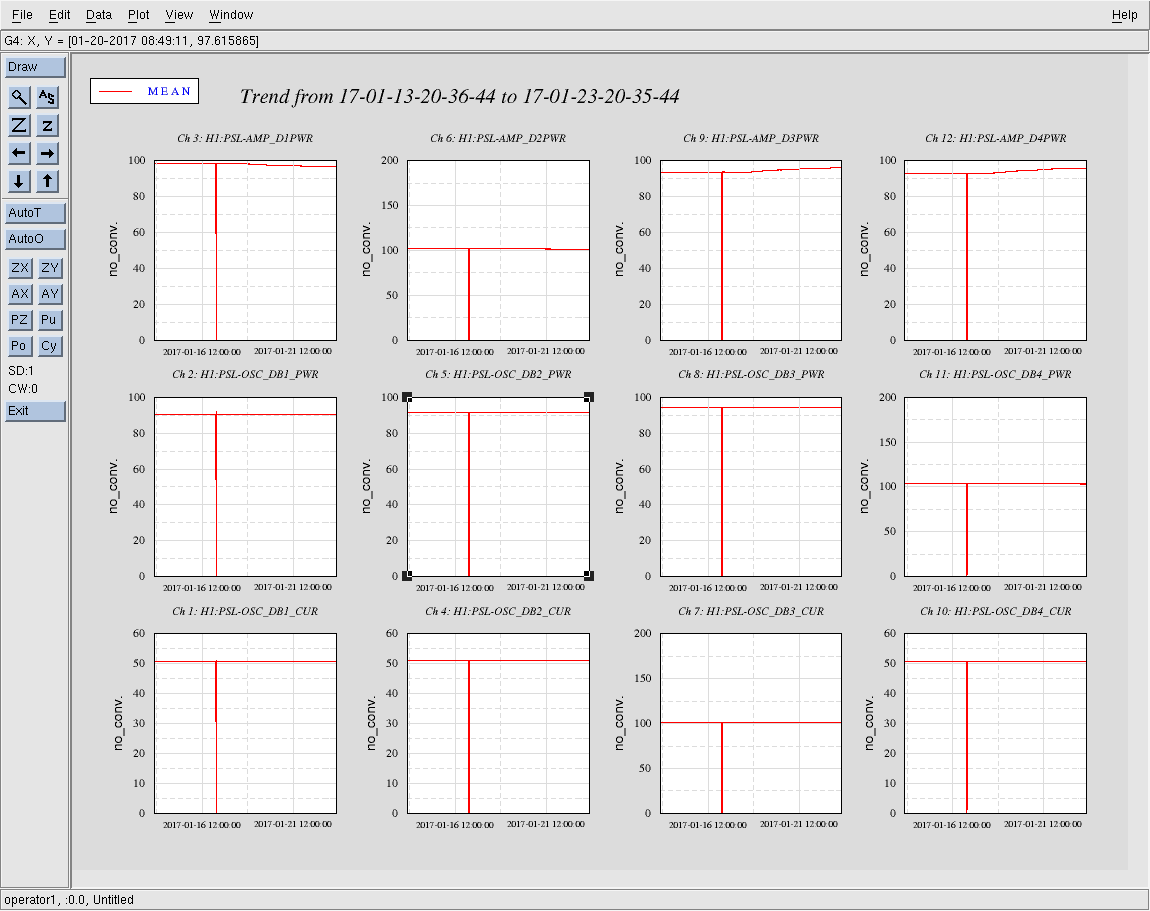Click the Cy button
The height and width of the screenshot is (911, 1150).
tap(50, 346)
